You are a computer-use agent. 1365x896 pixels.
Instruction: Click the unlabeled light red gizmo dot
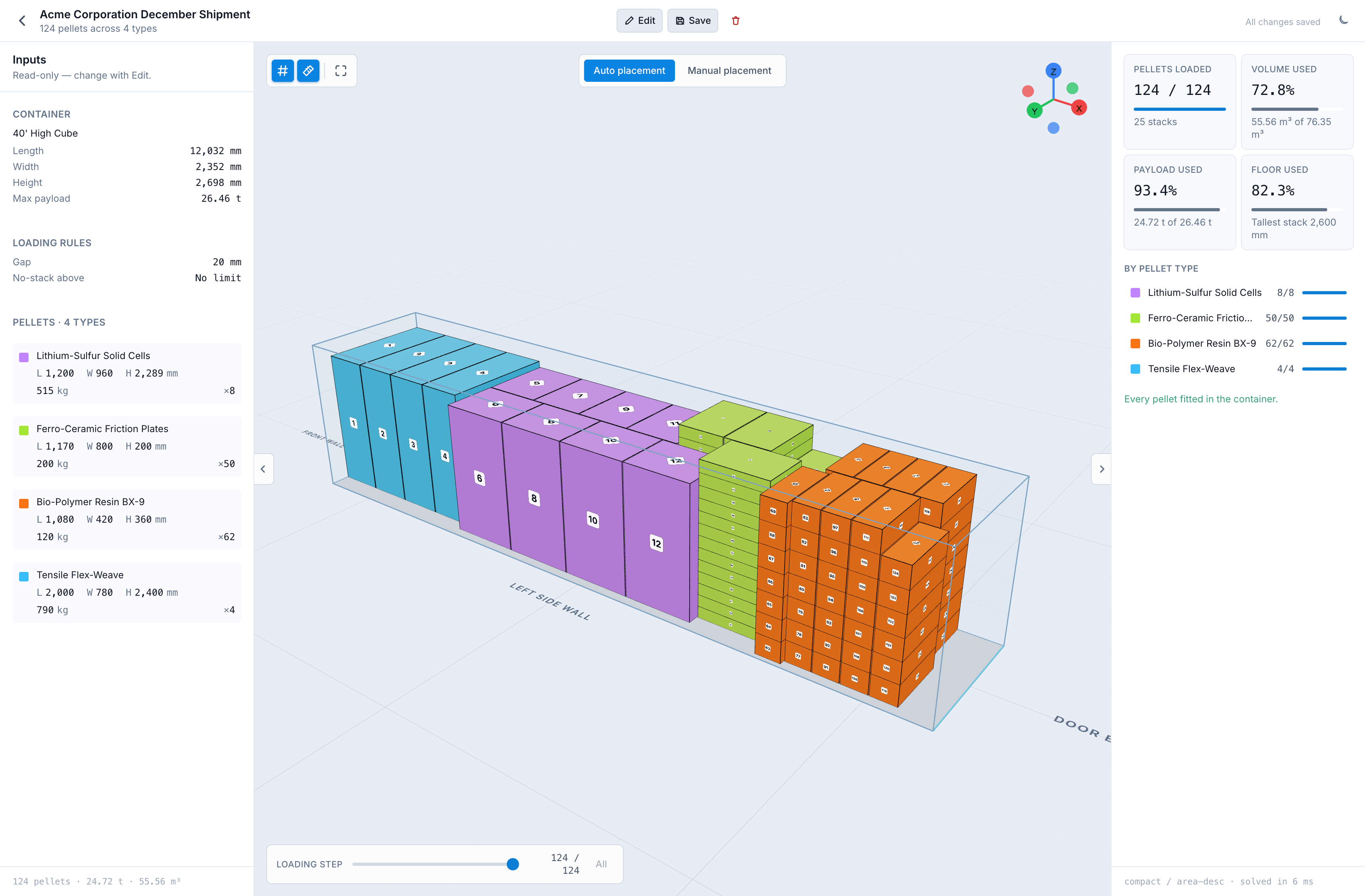(1028, 91)
